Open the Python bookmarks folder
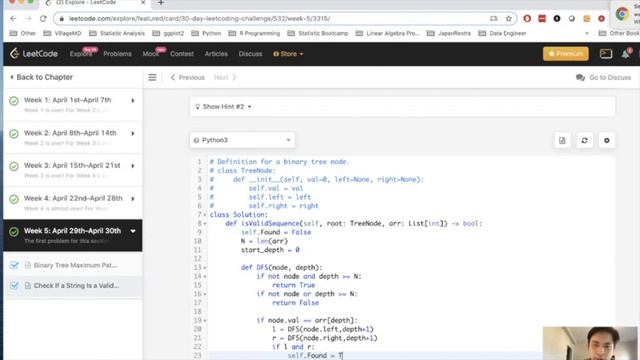The image size is (640, 360). (207, 33)
